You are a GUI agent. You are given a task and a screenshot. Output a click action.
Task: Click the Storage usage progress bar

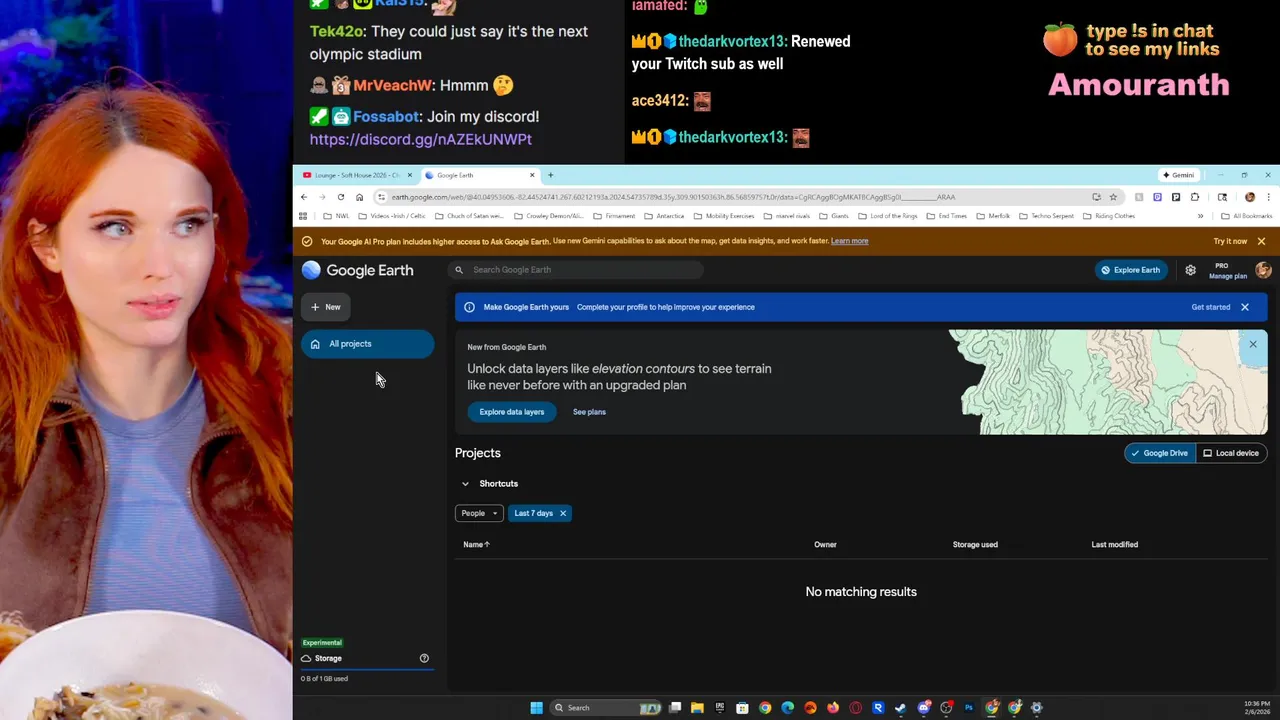[367, 669]
